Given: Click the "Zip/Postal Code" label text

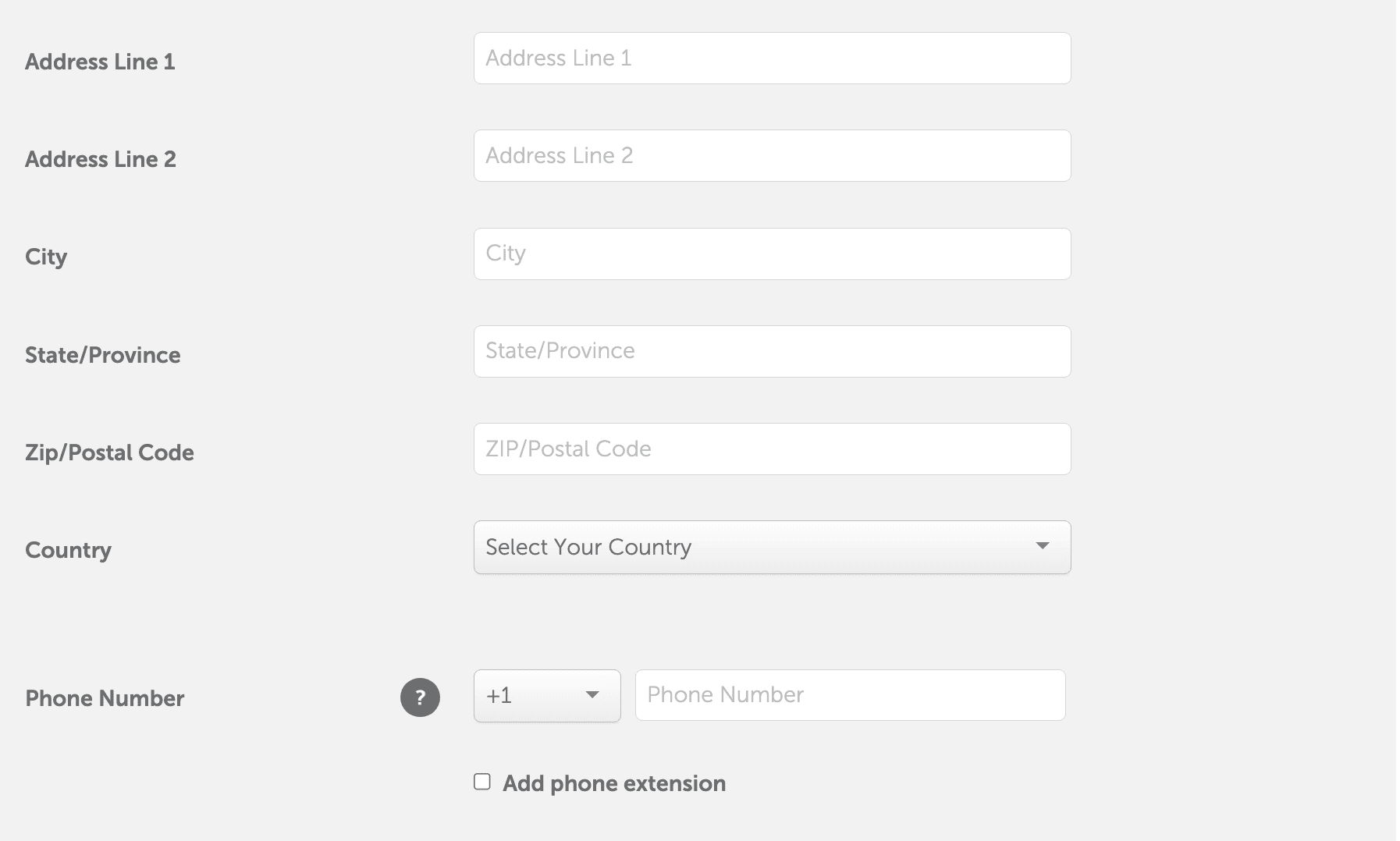Looking at the screenshot, I should coord(109,452).
